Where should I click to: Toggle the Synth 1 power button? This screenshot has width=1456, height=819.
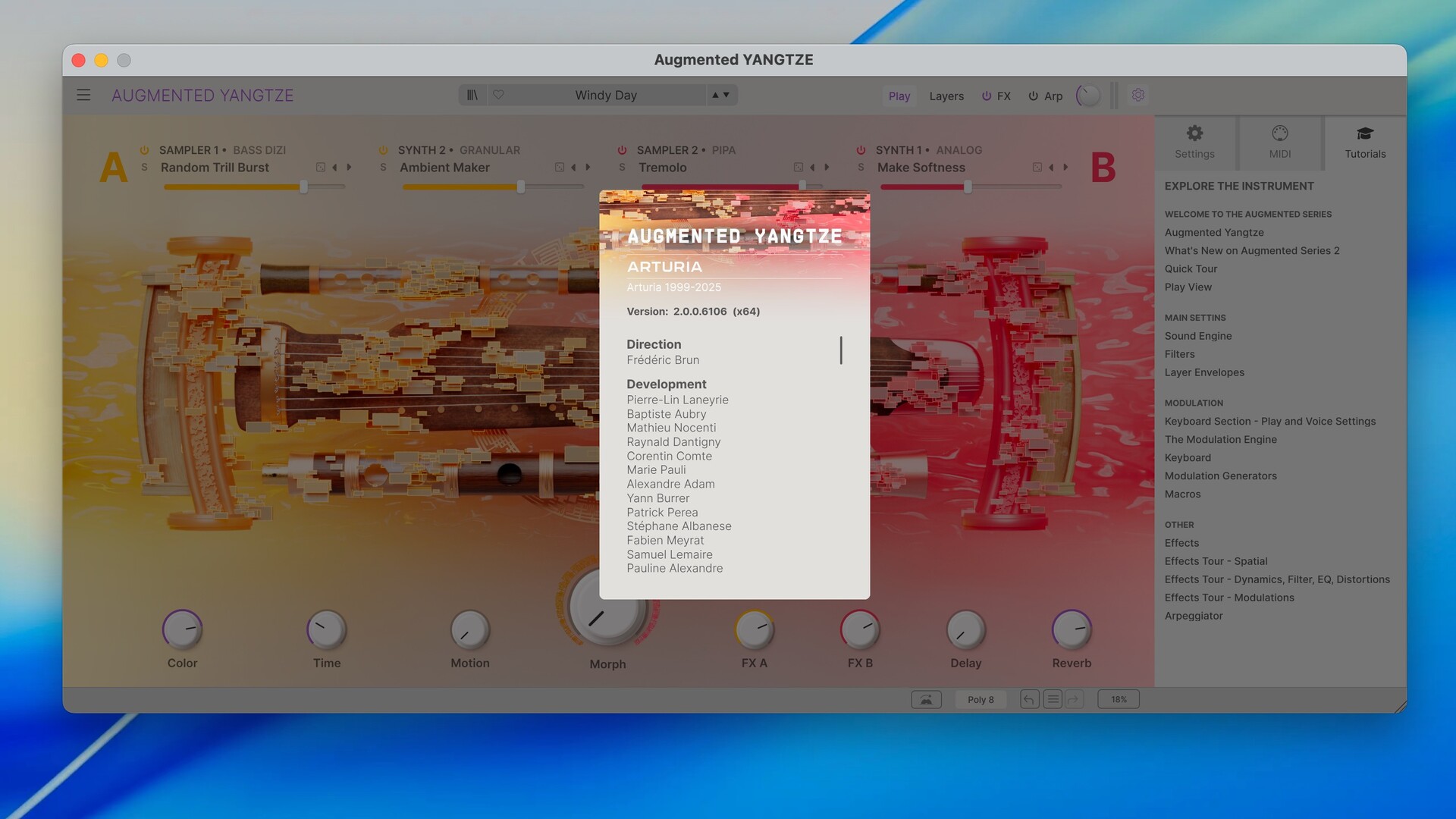click(x=861, y=150)
